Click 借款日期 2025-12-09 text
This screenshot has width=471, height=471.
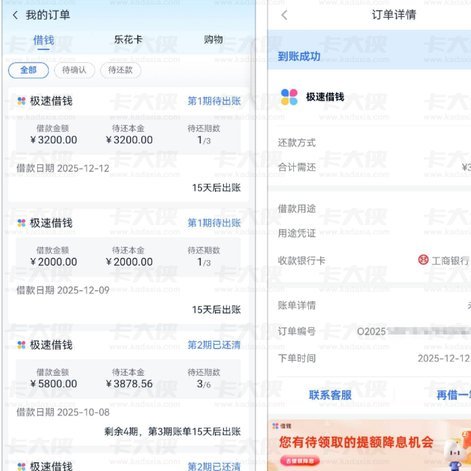pyautogui.click(x=63, y=290)
